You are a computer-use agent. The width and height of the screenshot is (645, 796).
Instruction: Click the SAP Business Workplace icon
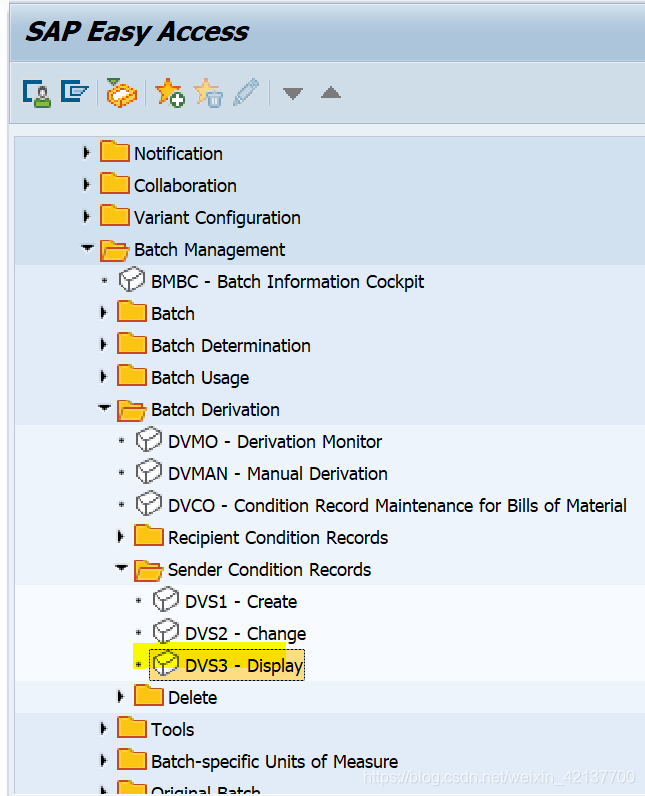coord(121,93)
